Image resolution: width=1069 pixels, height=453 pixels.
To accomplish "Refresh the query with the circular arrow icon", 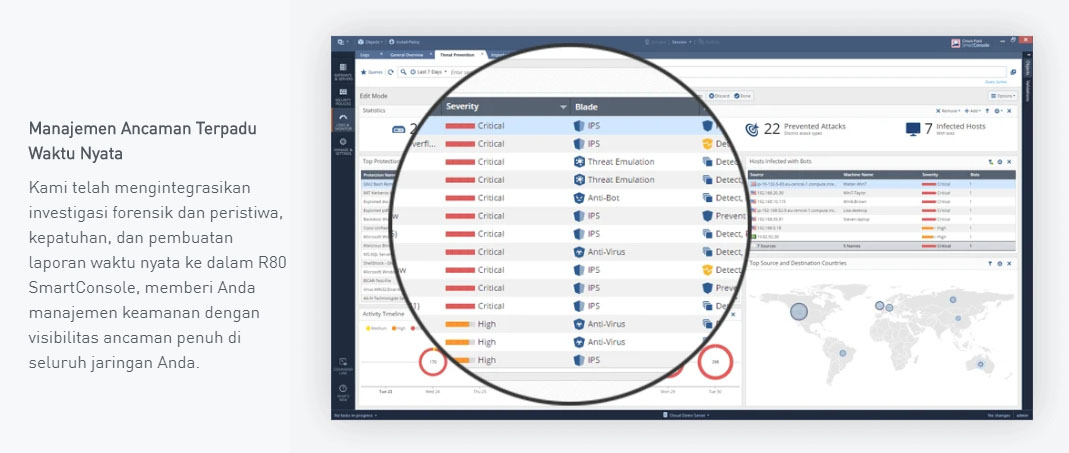I will (x=391, y=72).
